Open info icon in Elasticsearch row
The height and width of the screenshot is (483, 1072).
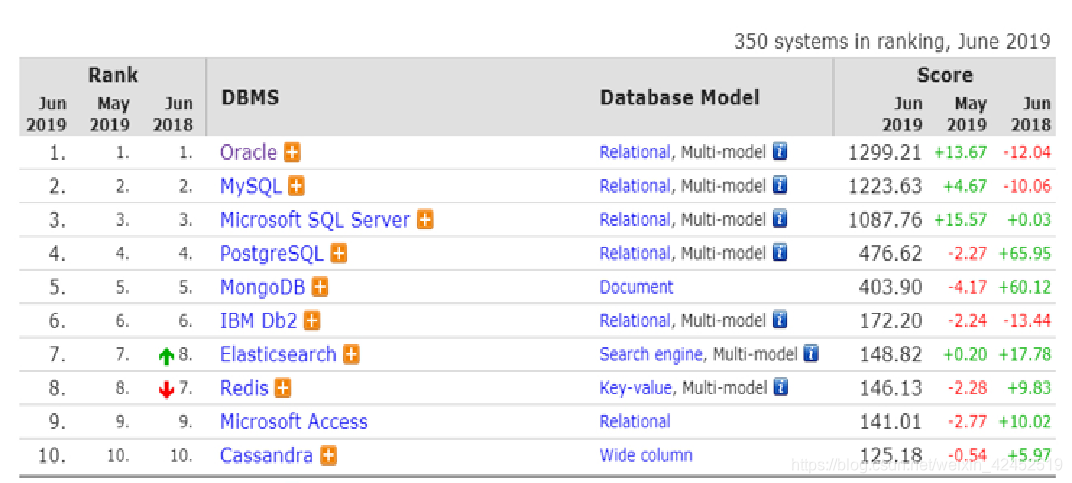tap(812, 354)
